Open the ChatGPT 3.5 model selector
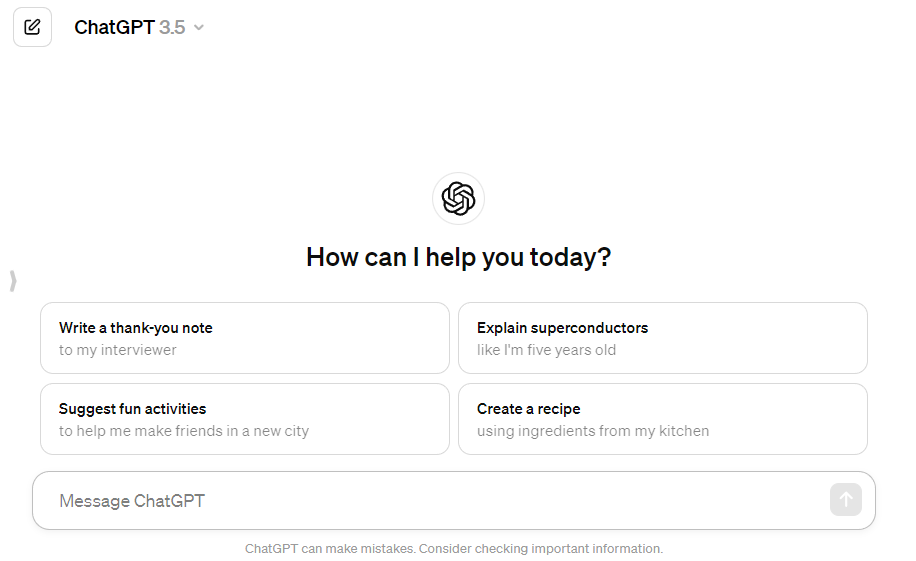The width and height of the screenshot is (916, 561). tap(139, 27)
